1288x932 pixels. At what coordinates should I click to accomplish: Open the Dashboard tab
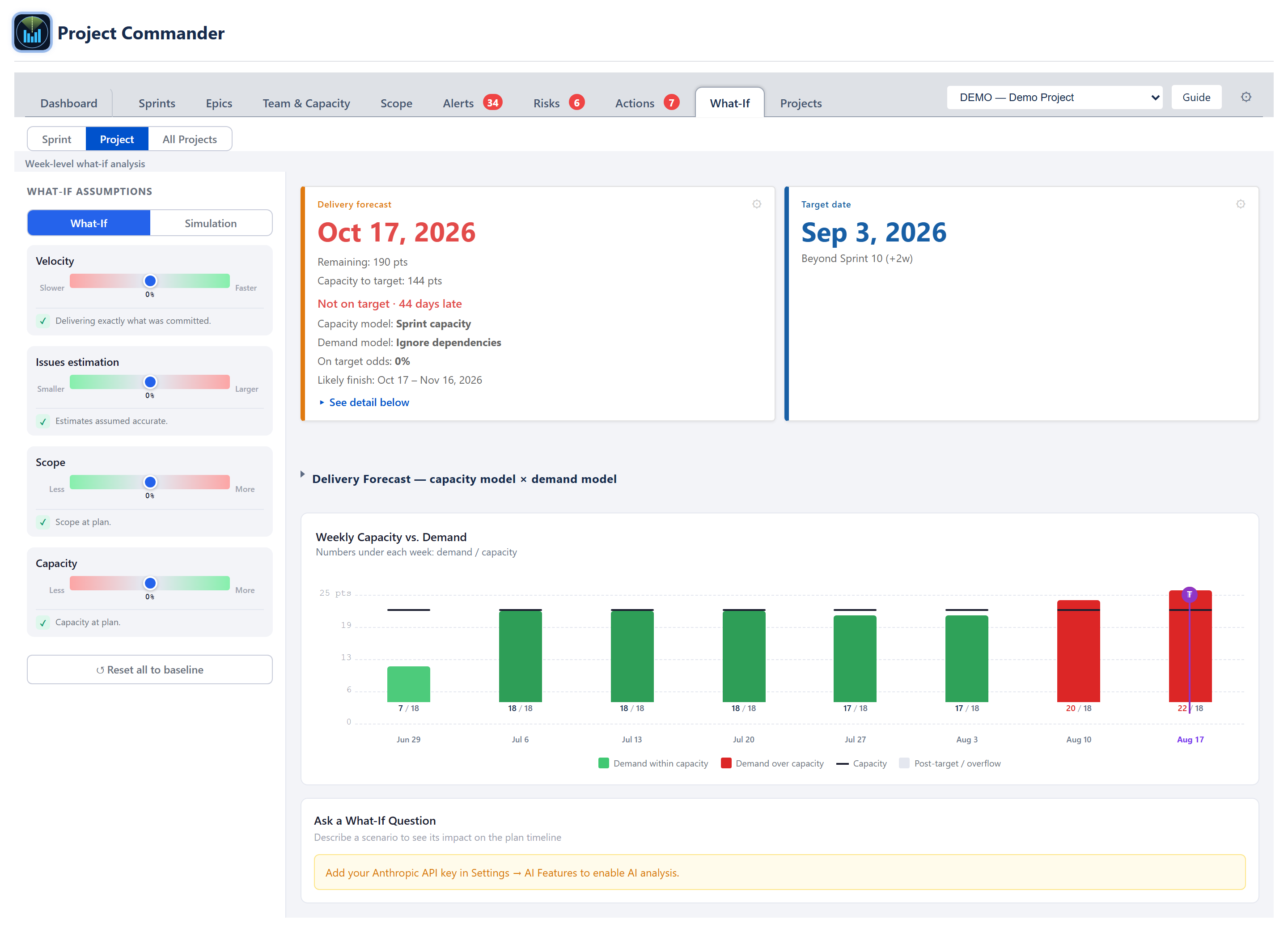click(x=69, y=103)
